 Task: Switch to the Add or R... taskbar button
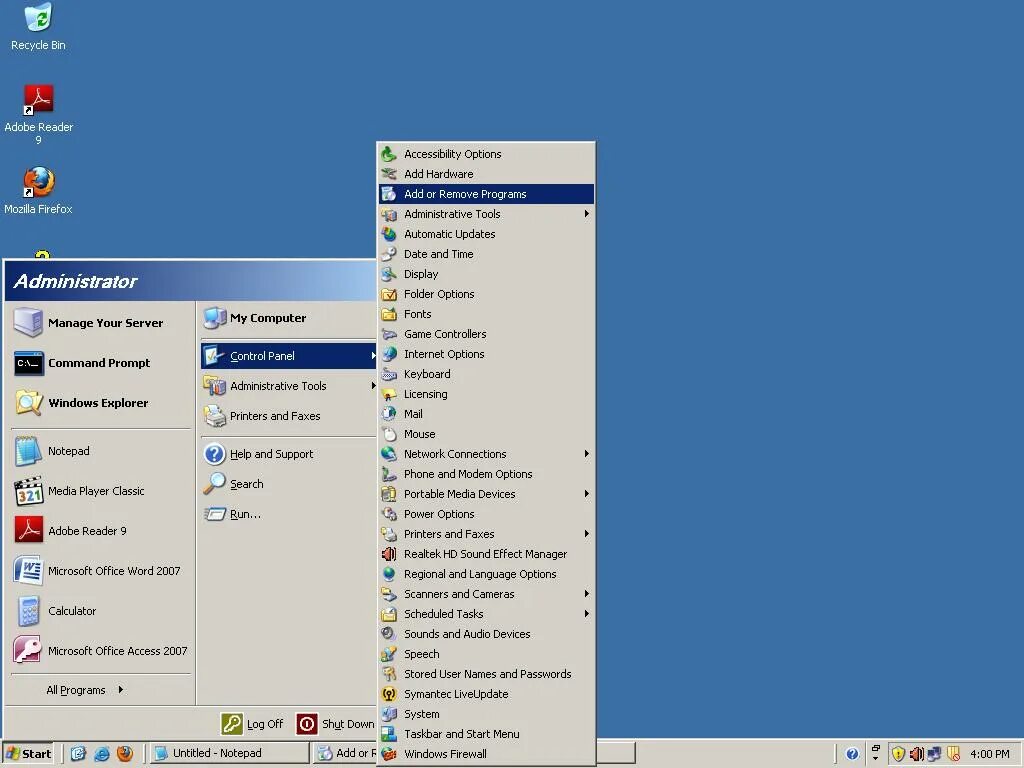[x=345, y=754]
